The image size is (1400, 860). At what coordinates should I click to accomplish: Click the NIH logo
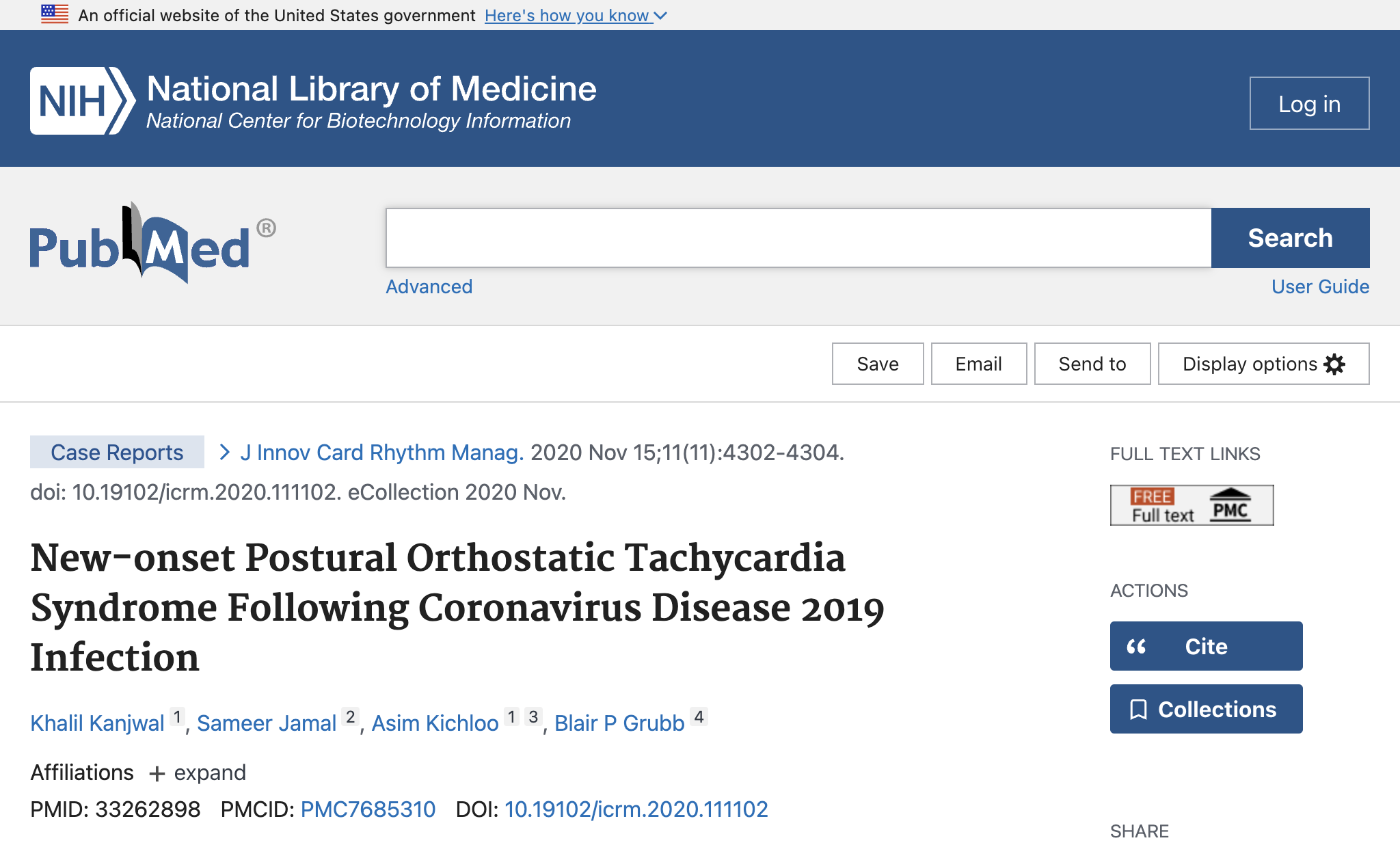[x=82, y=101]
